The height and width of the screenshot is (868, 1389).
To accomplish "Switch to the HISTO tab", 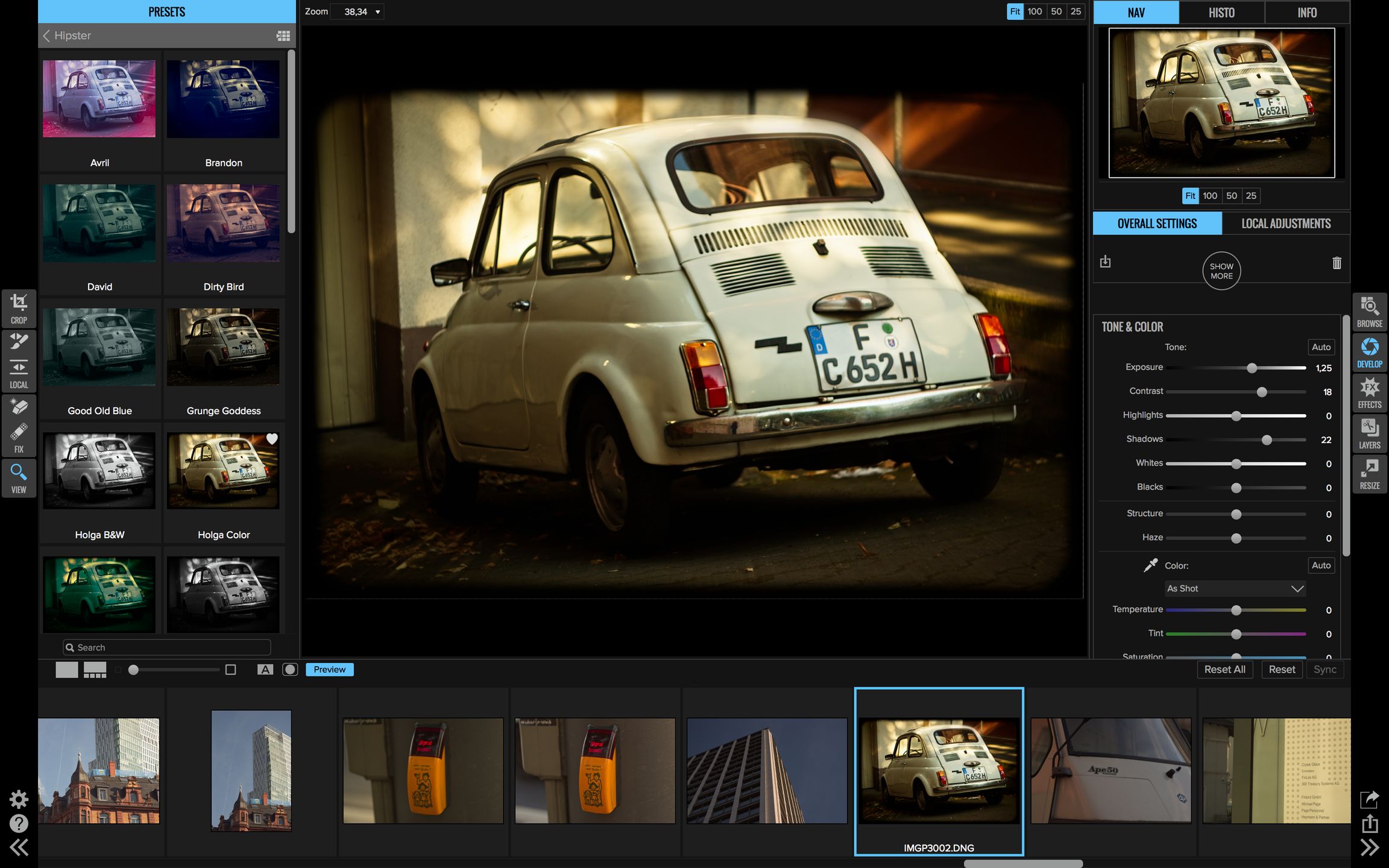I will point(1221,13).
